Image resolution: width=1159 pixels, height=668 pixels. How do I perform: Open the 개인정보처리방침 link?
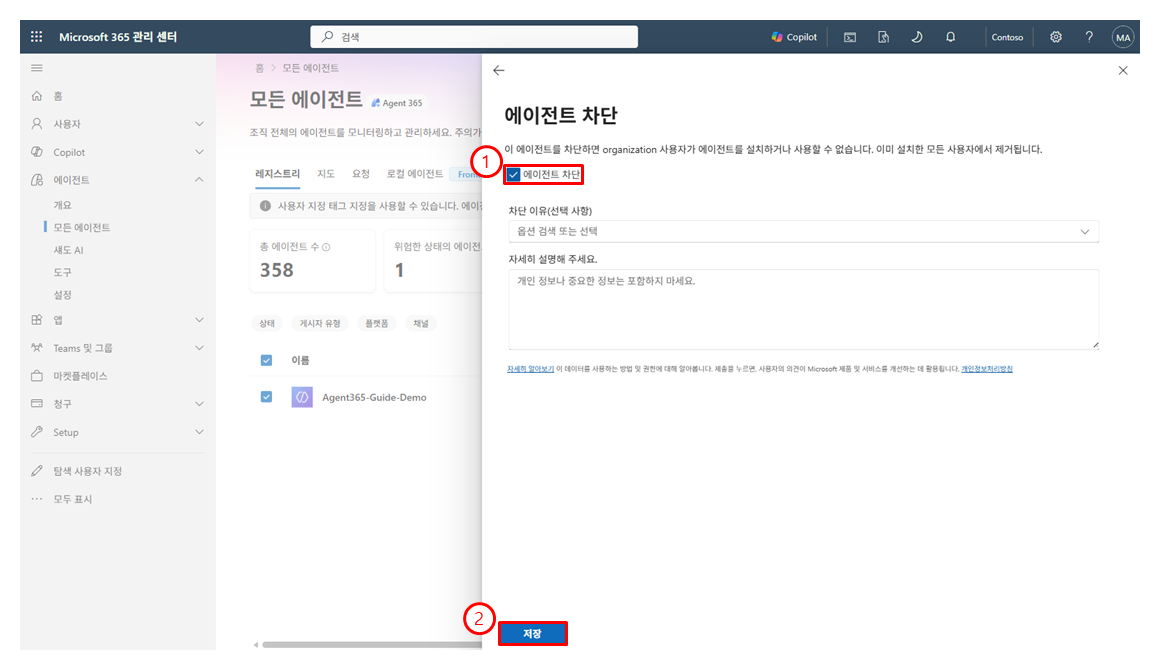click(987, 369)
